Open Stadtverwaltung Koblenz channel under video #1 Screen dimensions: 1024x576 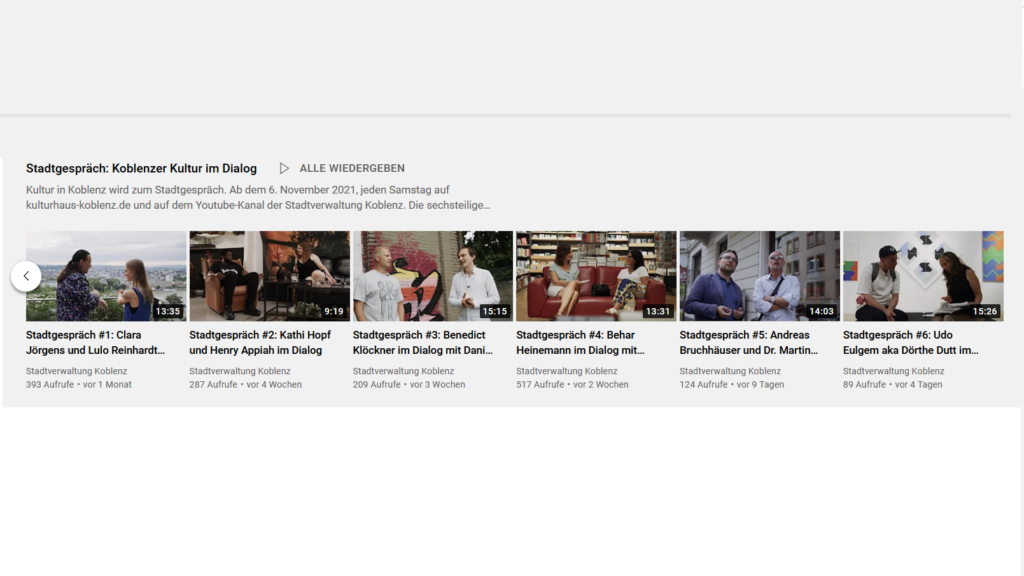pyautogui.click(x=76, y=371)
